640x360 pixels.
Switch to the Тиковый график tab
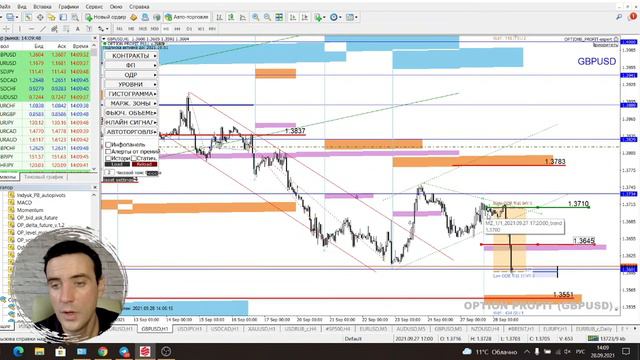click(x=44, y=177)
